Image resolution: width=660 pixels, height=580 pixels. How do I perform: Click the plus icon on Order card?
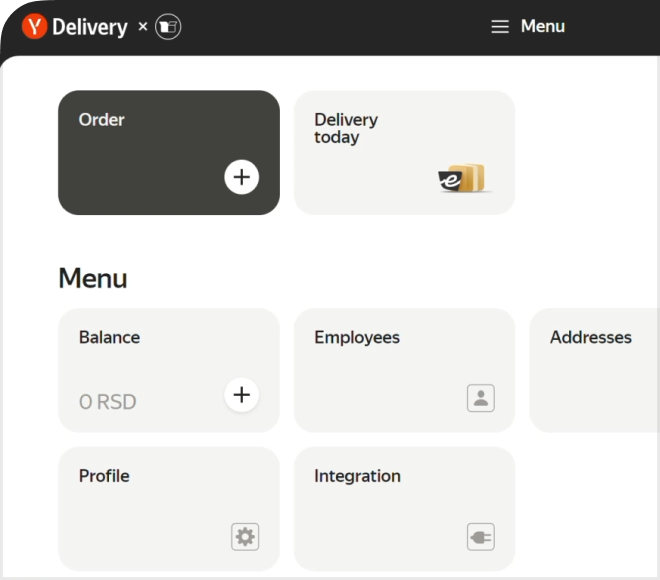click(242, 177)
